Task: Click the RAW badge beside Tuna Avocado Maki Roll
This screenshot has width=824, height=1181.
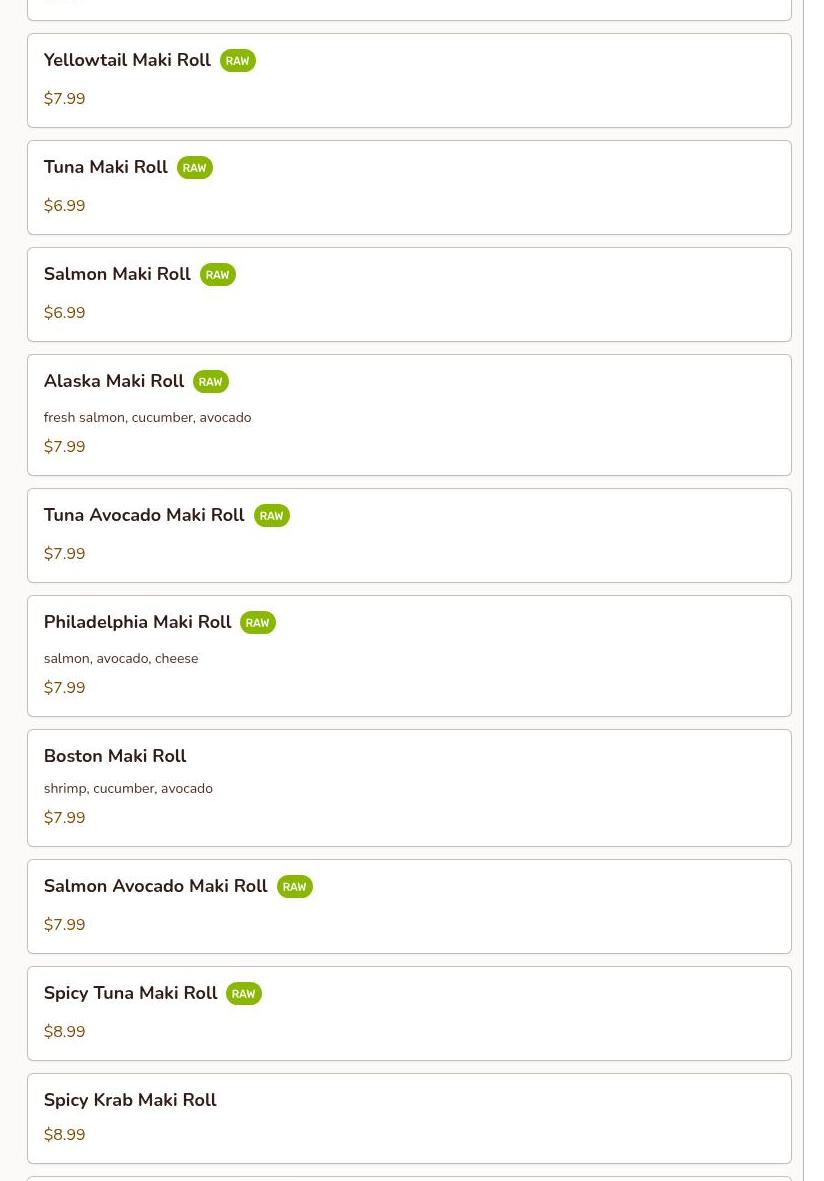Action: click(x=272, y=516)
